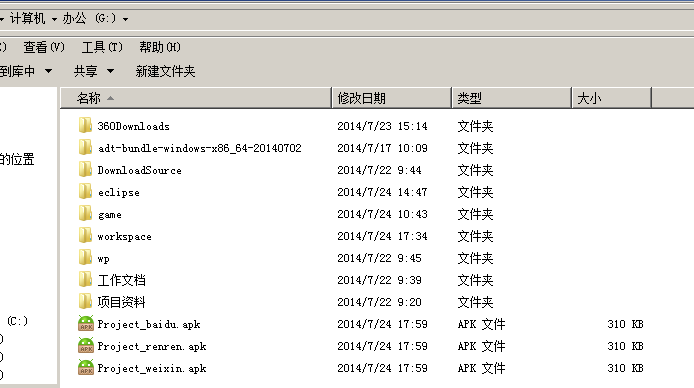The height and width of the screenshot is (388, 694).
Task: Select the 项目资料 folder icon
Action: tap(85, 302)
